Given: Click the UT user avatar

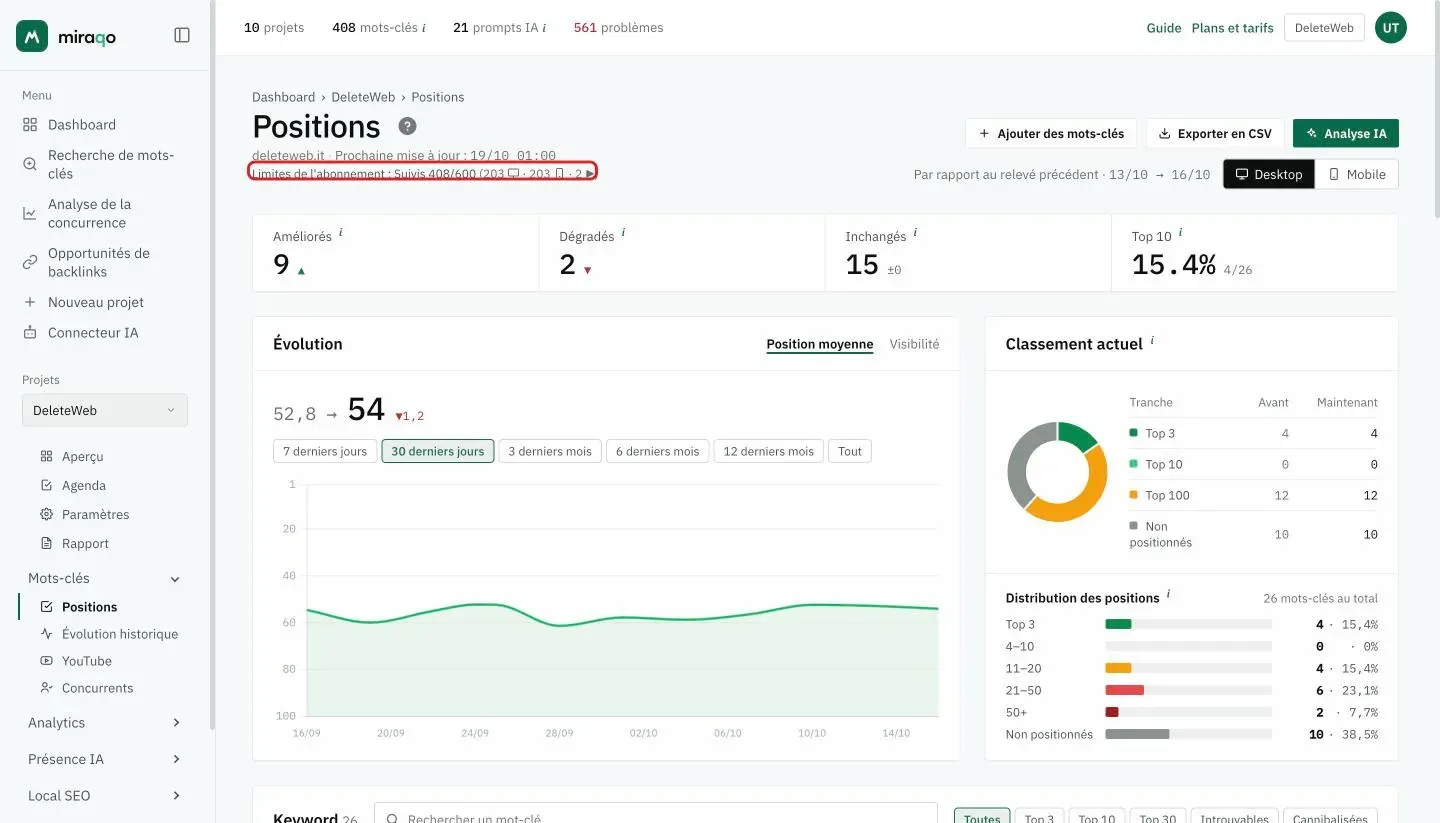Looking at the screenshot, I should tap(1390, 28).
